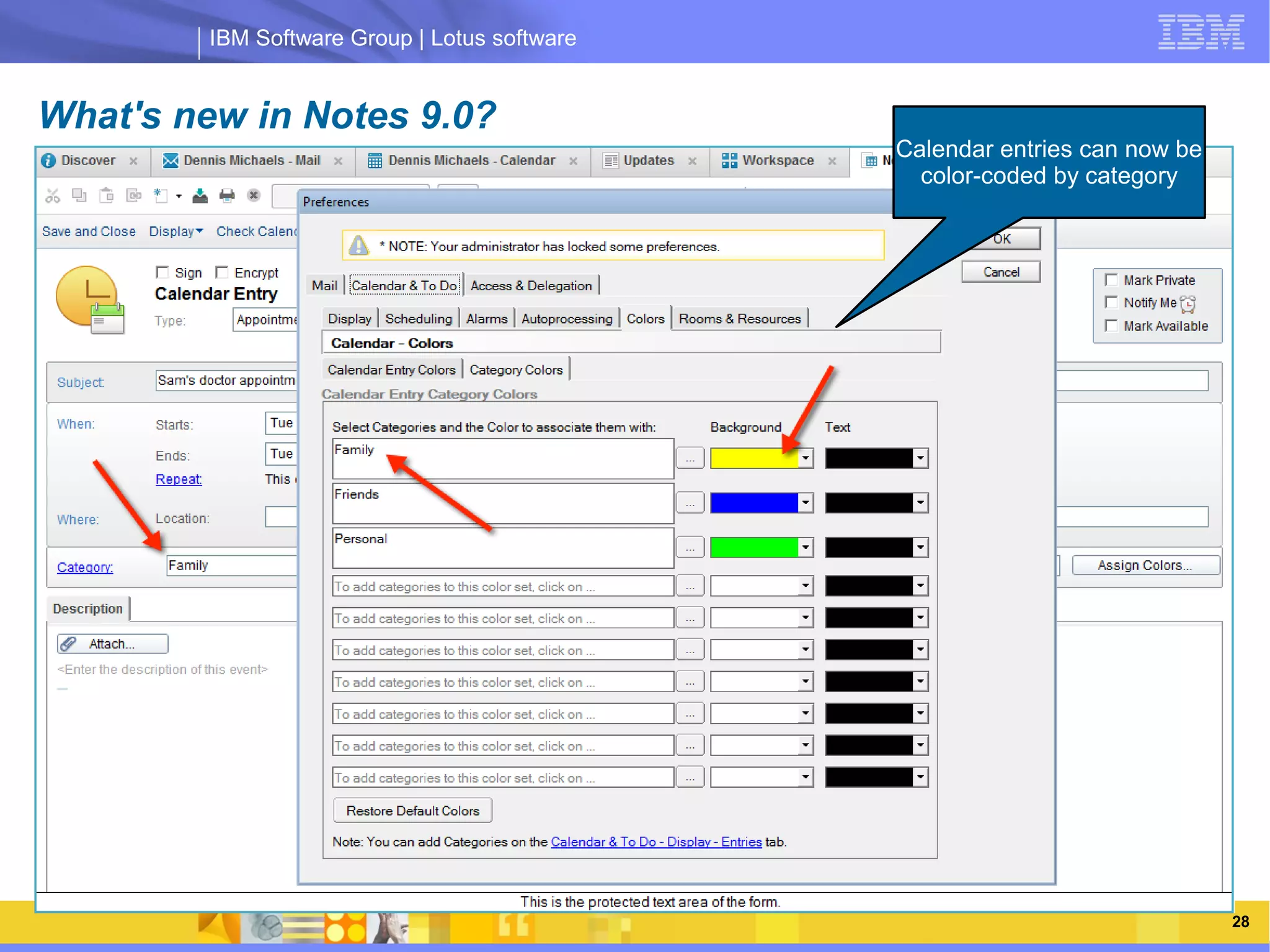This screenshot has width=1270, height=952.
Task: Click Cancel in Preferences dialog
Action: 1001,272
